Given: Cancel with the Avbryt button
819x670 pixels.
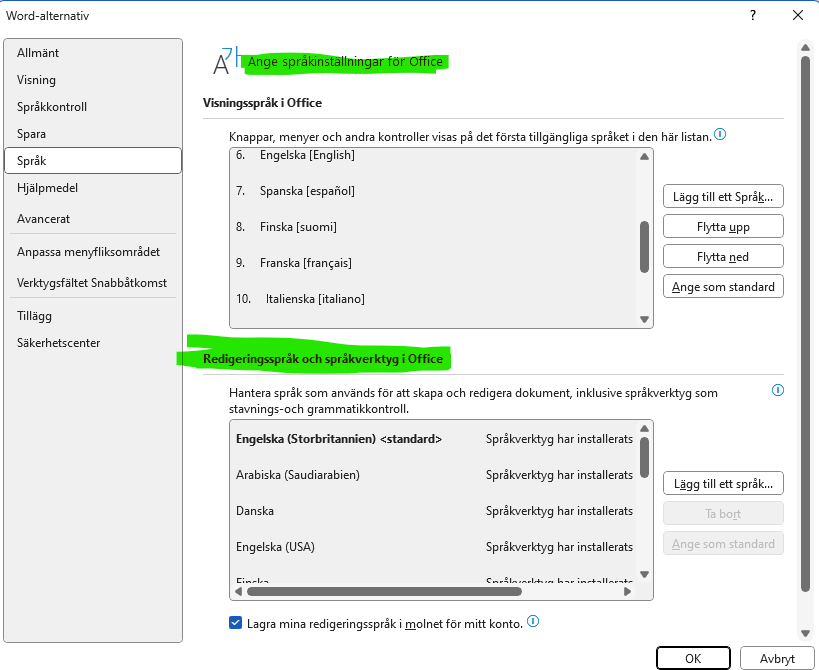Looking at the screenshot, I should (x=777, y=659).
